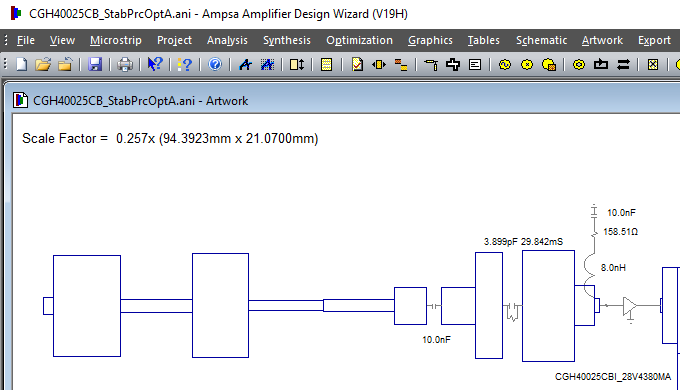
Task: Click the yellow lined-page icon
Action: [x=327, y=65]
